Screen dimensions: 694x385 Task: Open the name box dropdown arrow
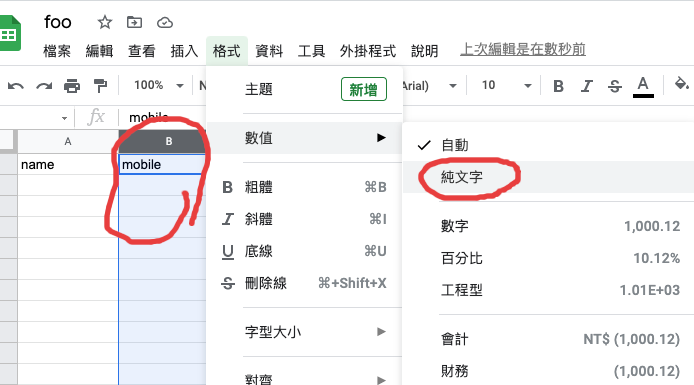65,118
